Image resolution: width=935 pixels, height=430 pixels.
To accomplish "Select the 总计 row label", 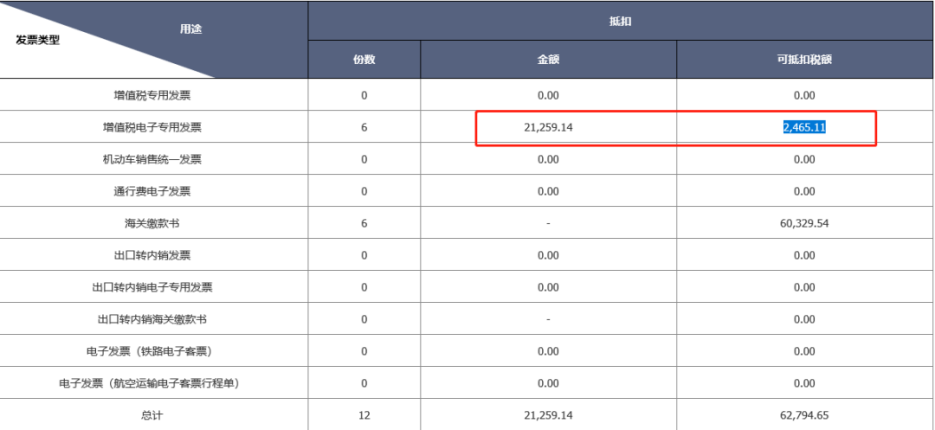I will point(152,415).
